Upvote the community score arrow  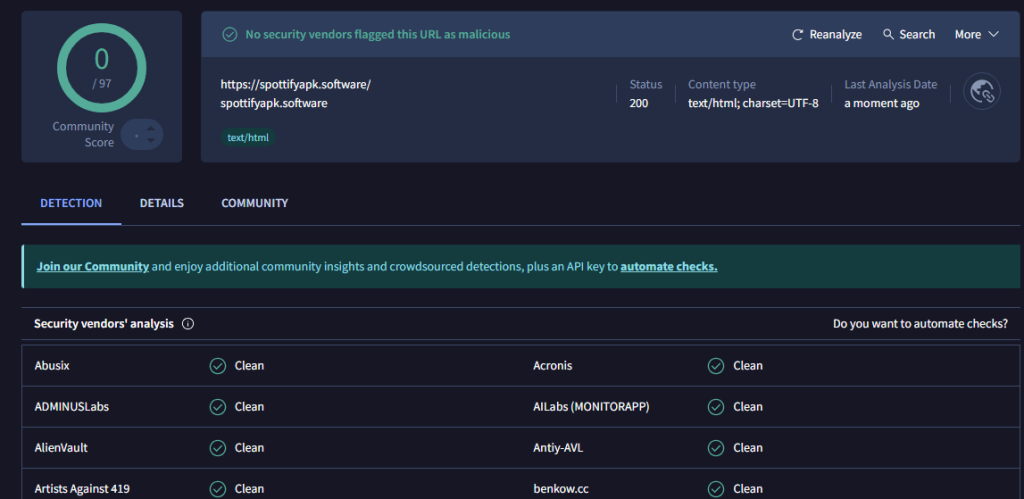151,129
